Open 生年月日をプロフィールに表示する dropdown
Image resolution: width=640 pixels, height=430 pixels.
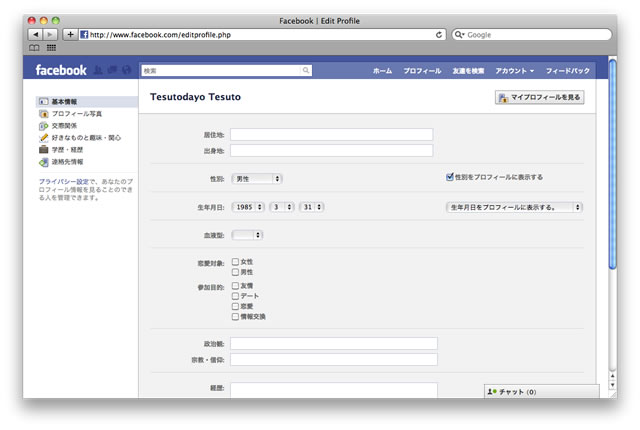pyautogui.click(x=514, y=207)
